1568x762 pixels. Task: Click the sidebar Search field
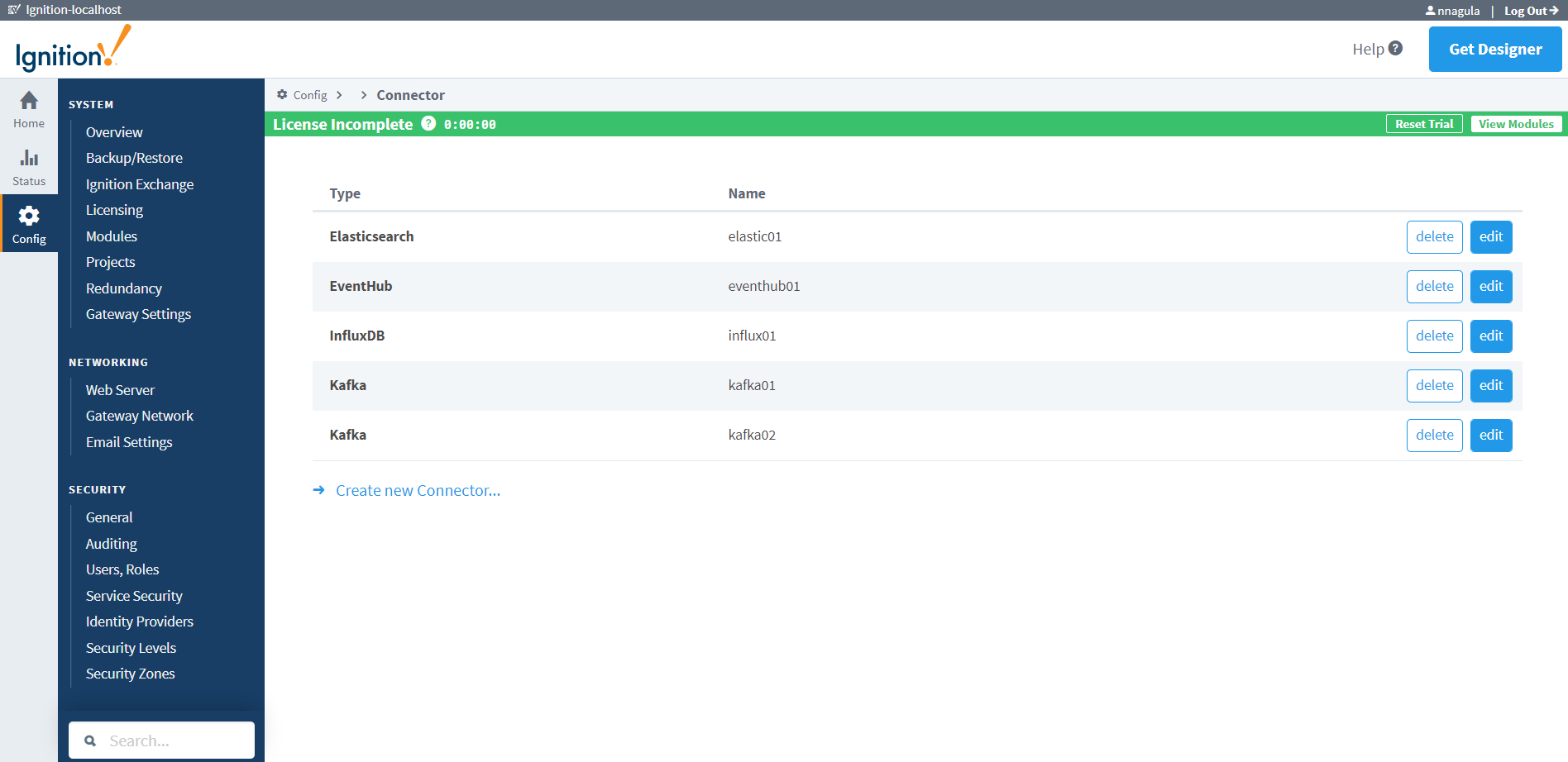161,741
